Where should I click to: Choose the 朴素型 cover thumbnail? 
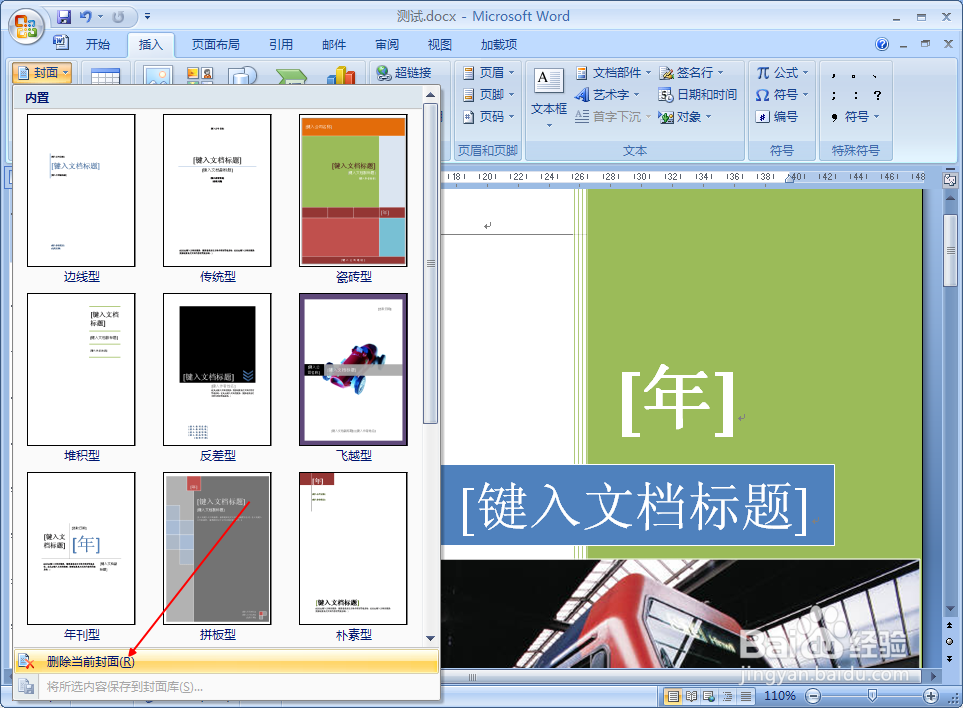click(353, 548)
